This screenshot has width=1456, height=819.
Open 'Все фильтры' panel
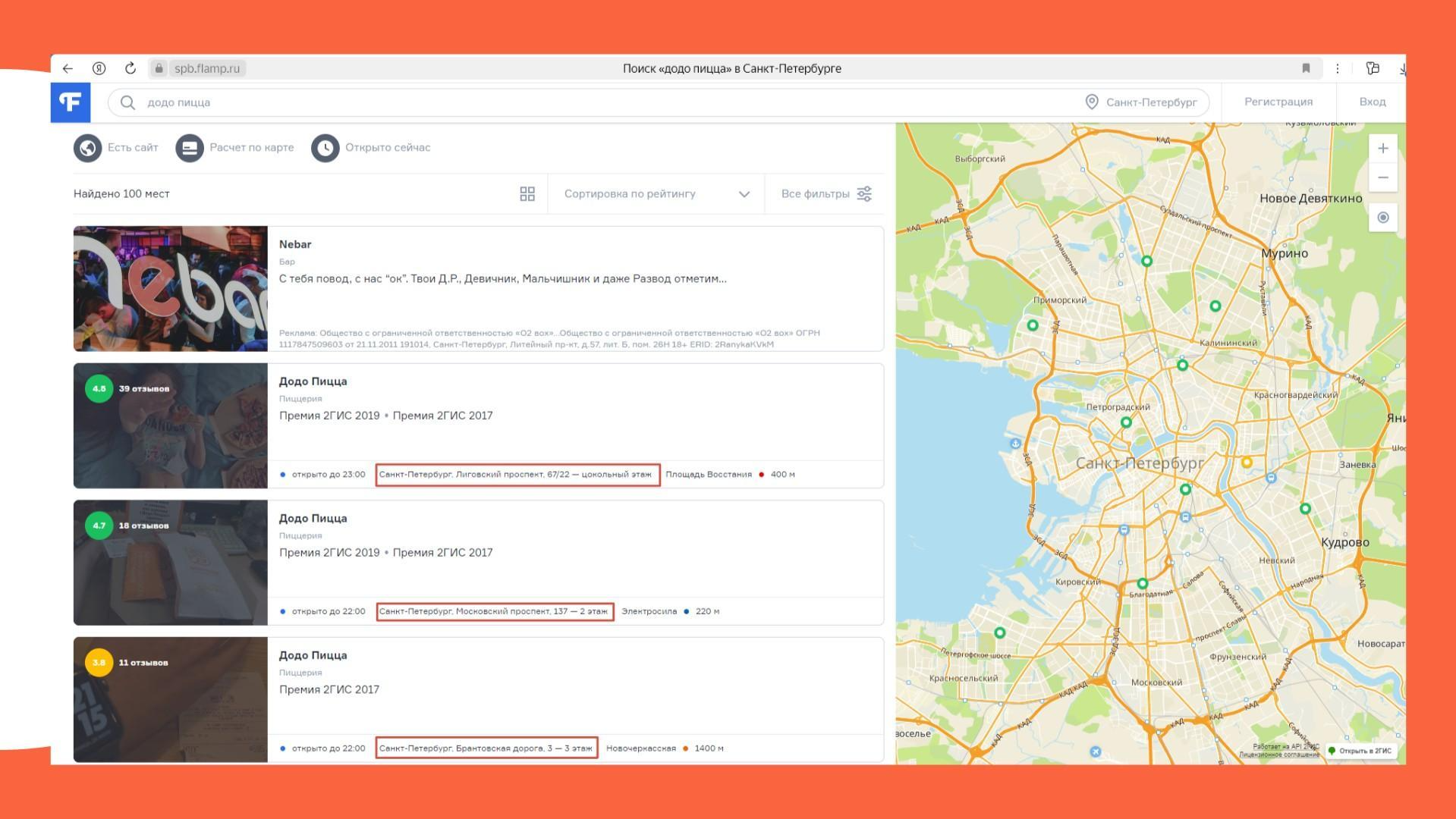coord(826,194)
